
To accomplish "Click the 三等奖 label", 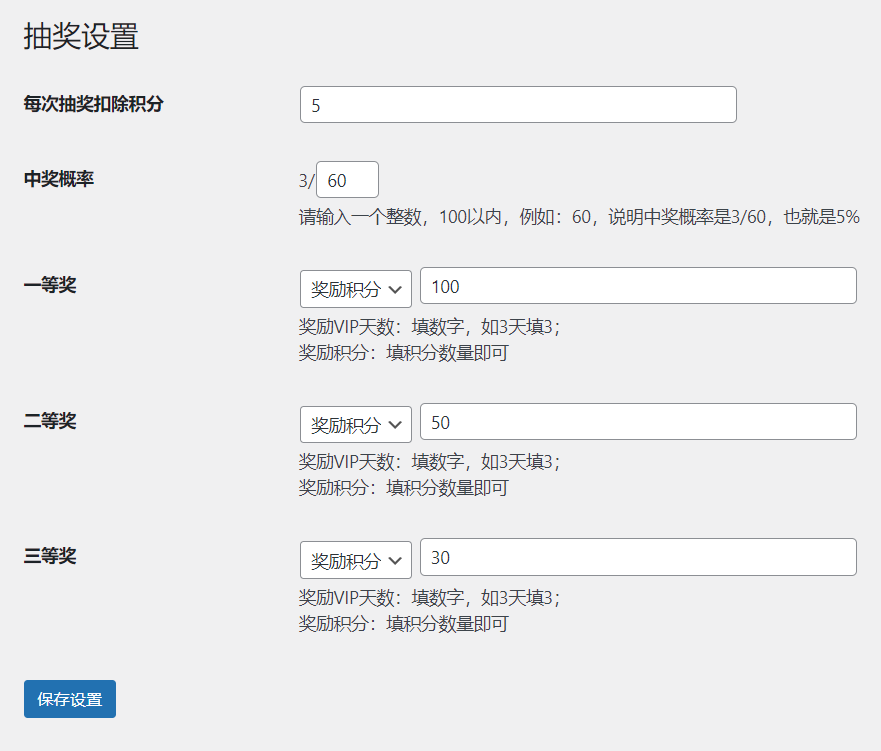I will tap(49, 556).
